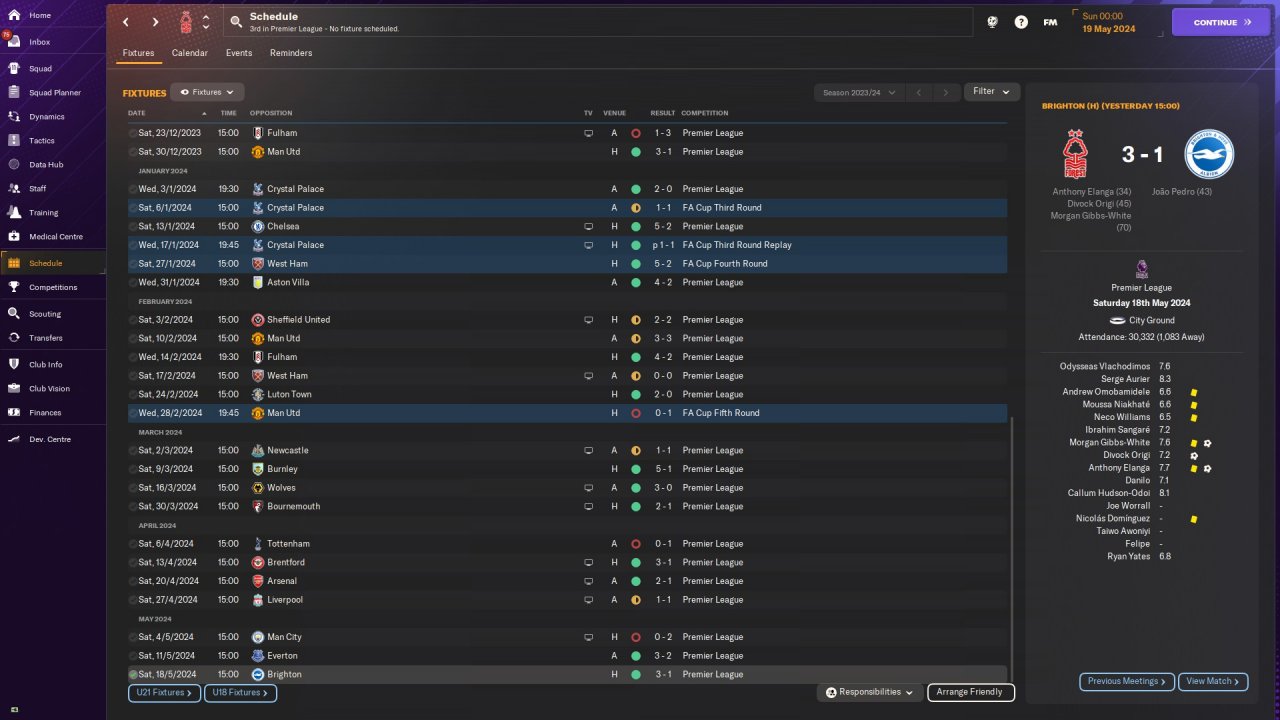Viewport: 1280px width, 720px height.
Task: Click the View Match button
Action: click(x=1213, y=681)
